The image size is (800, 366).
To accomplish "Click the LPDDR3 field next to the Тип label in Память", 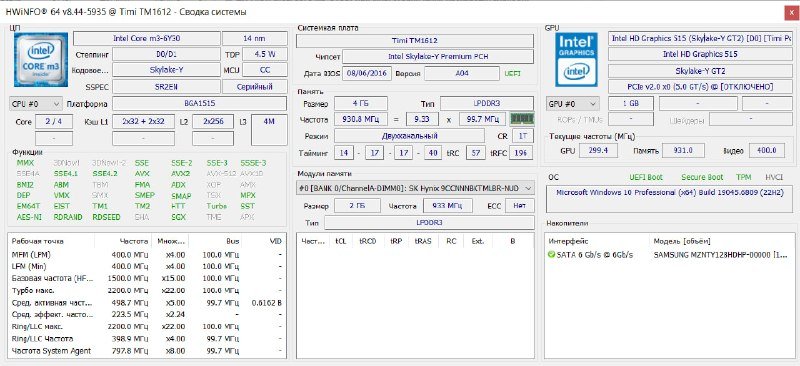I will tap(487, 104).
